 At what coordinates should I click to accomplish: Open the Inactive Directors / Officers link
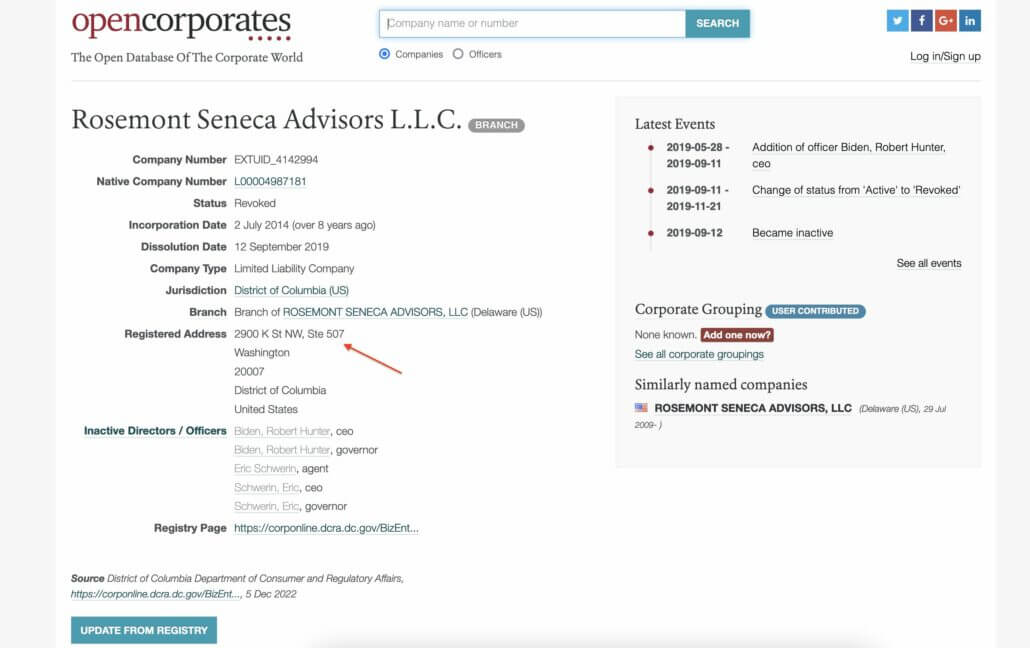pyautogui.click(x=155, y=431)
